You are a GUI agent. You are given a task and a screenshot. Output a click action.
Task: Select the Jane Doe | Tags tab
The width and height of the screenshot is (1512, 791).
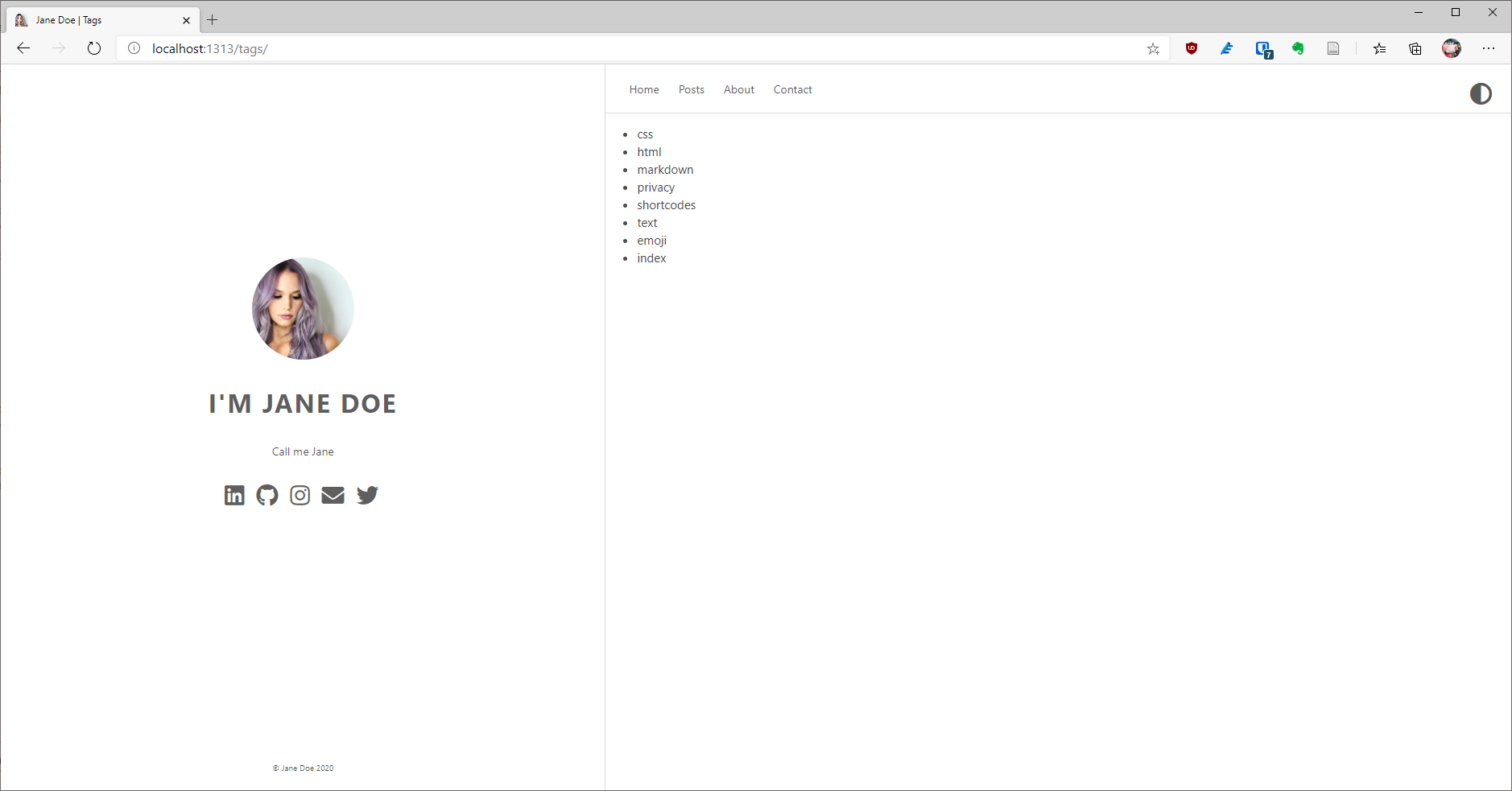103,20
